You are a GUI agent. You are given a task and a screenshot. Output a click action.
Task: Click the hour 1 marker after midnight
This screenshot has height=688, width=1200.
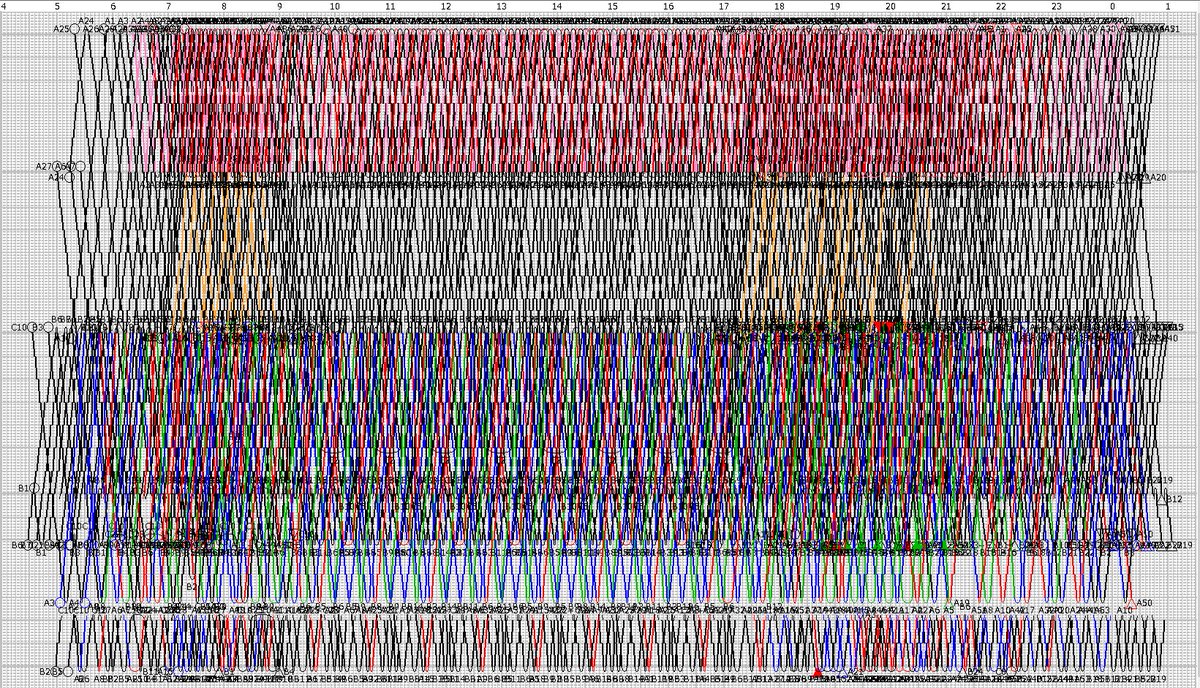click(1167, 6)
